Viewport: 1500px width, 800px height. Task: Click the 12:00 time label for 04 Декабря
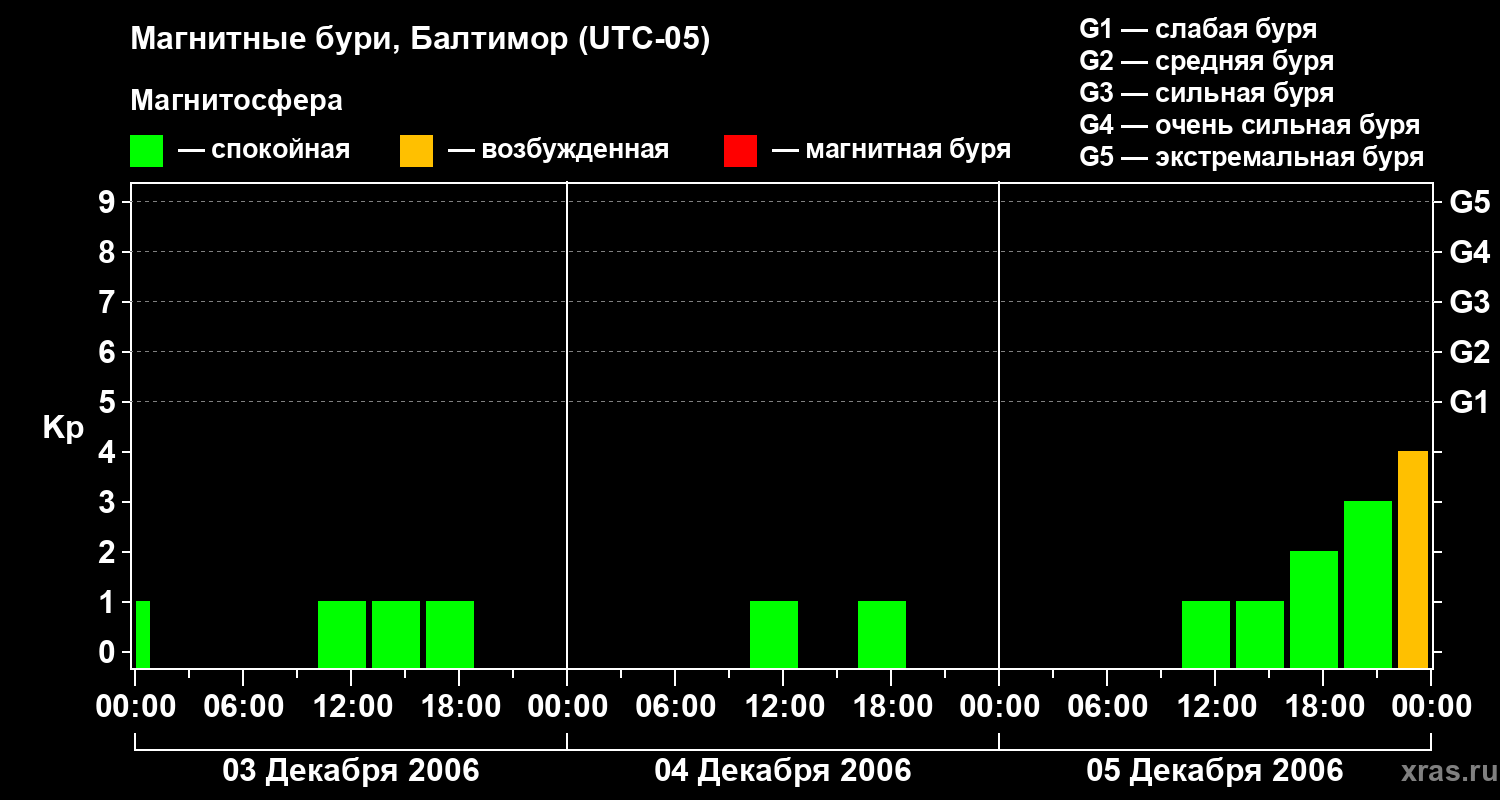783,706
